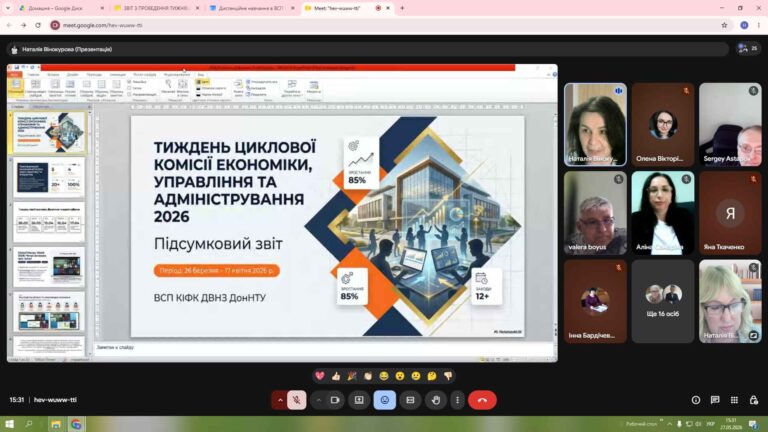Open a new browser tab plus button
The image size is (768, 432).
(x=402, y=8)
